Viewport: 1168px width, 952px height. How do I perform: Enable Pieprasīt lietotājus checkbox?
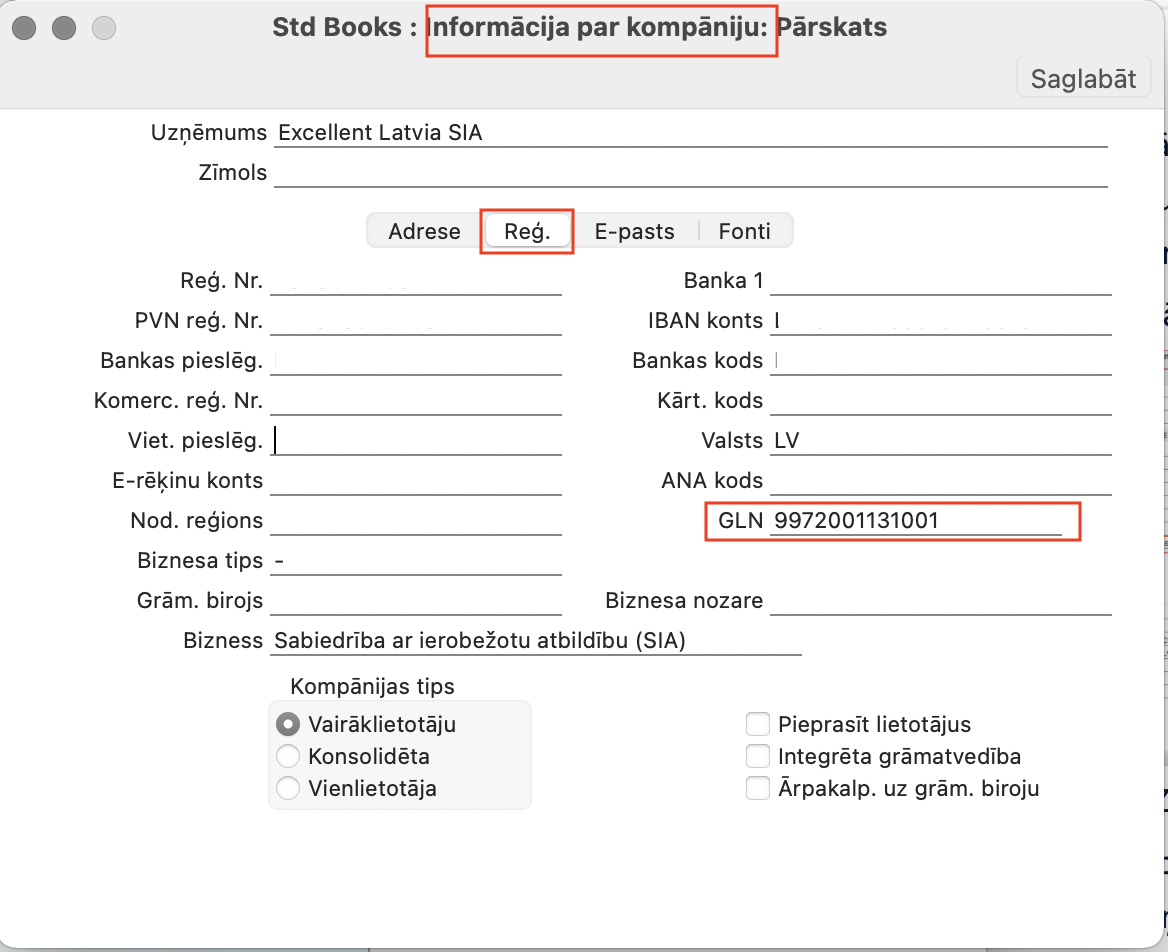click(758, 724)
